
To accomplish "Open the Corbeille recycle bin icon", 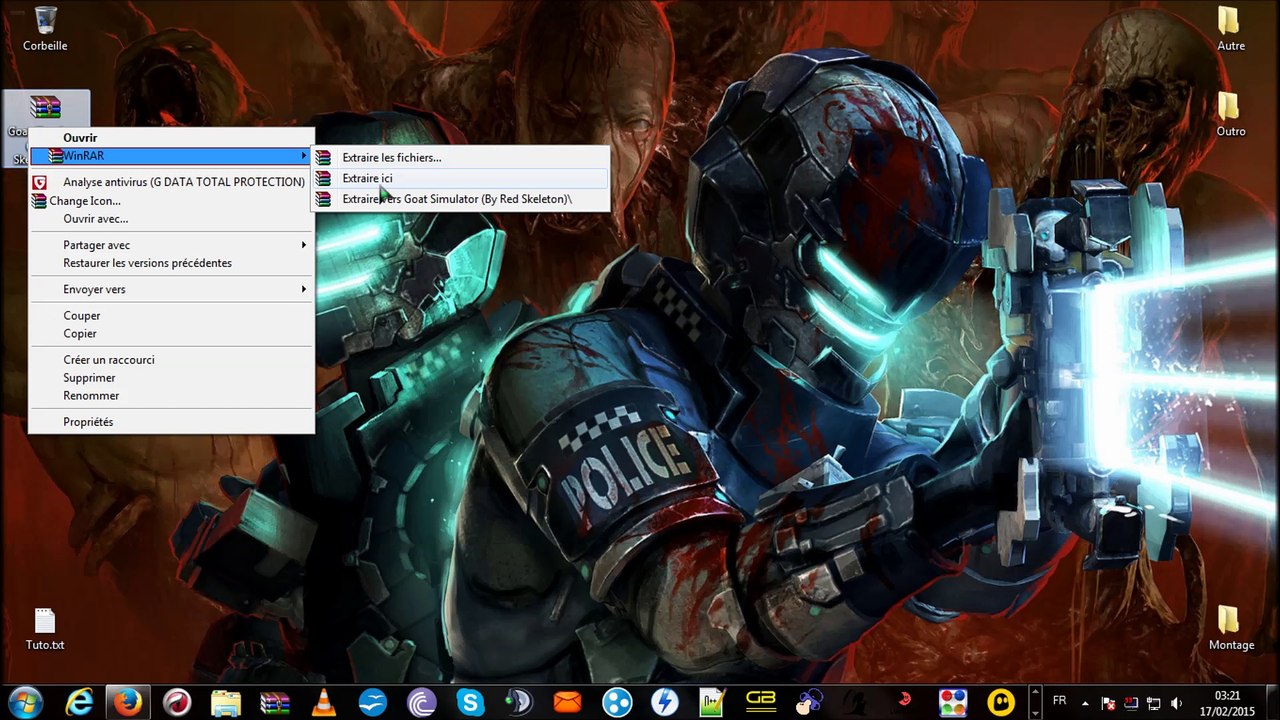I will pos(45,28).
